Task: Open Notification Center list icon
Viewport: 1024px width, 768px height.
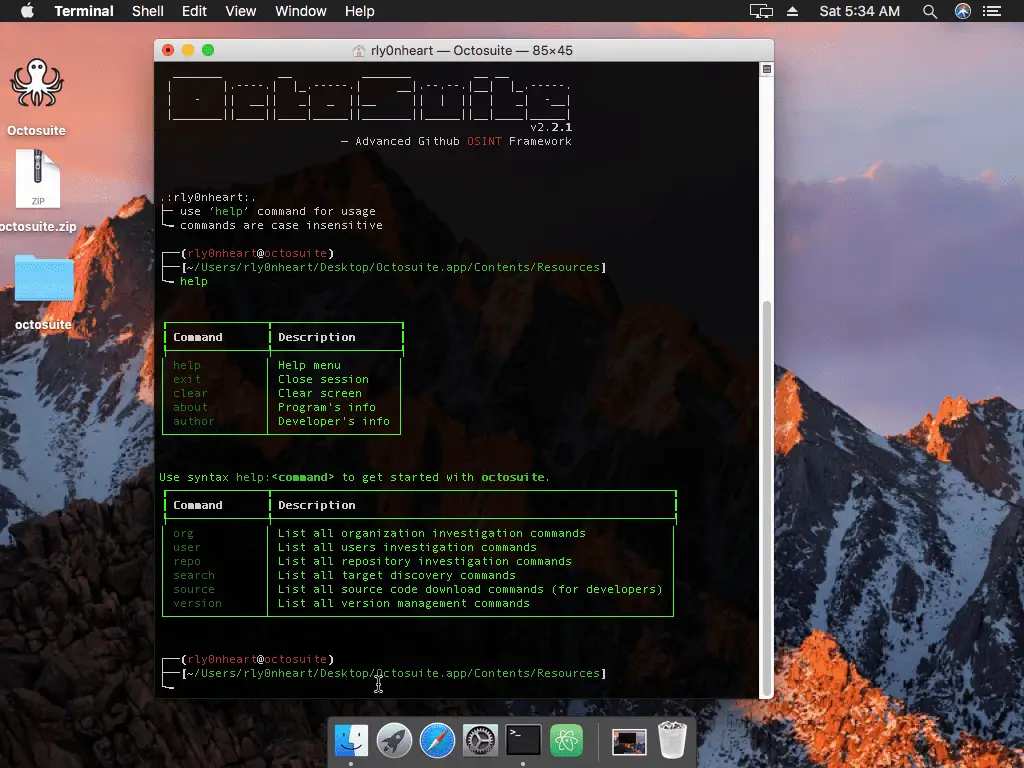Action: (992, 11)
